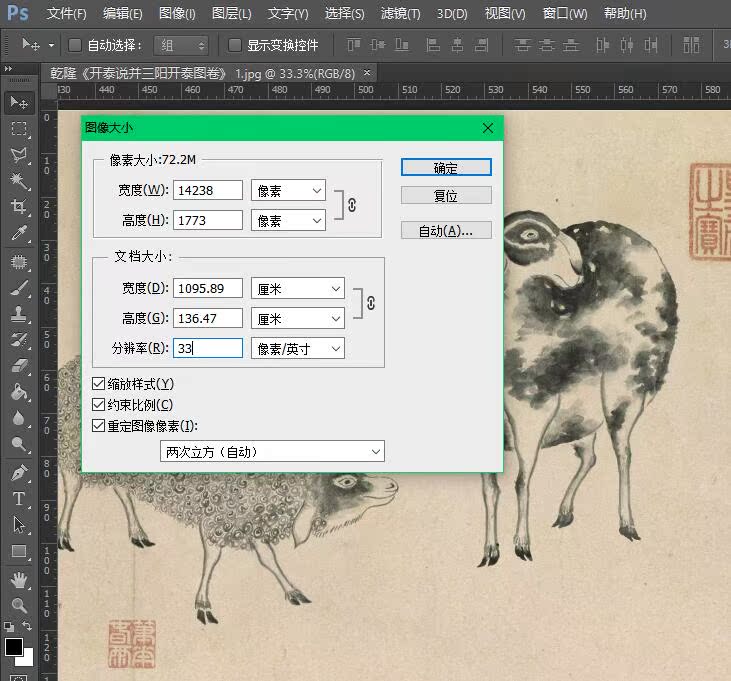The image size is (731, 681).
Task: Click the 复位 button
Action: click(446, 195)
